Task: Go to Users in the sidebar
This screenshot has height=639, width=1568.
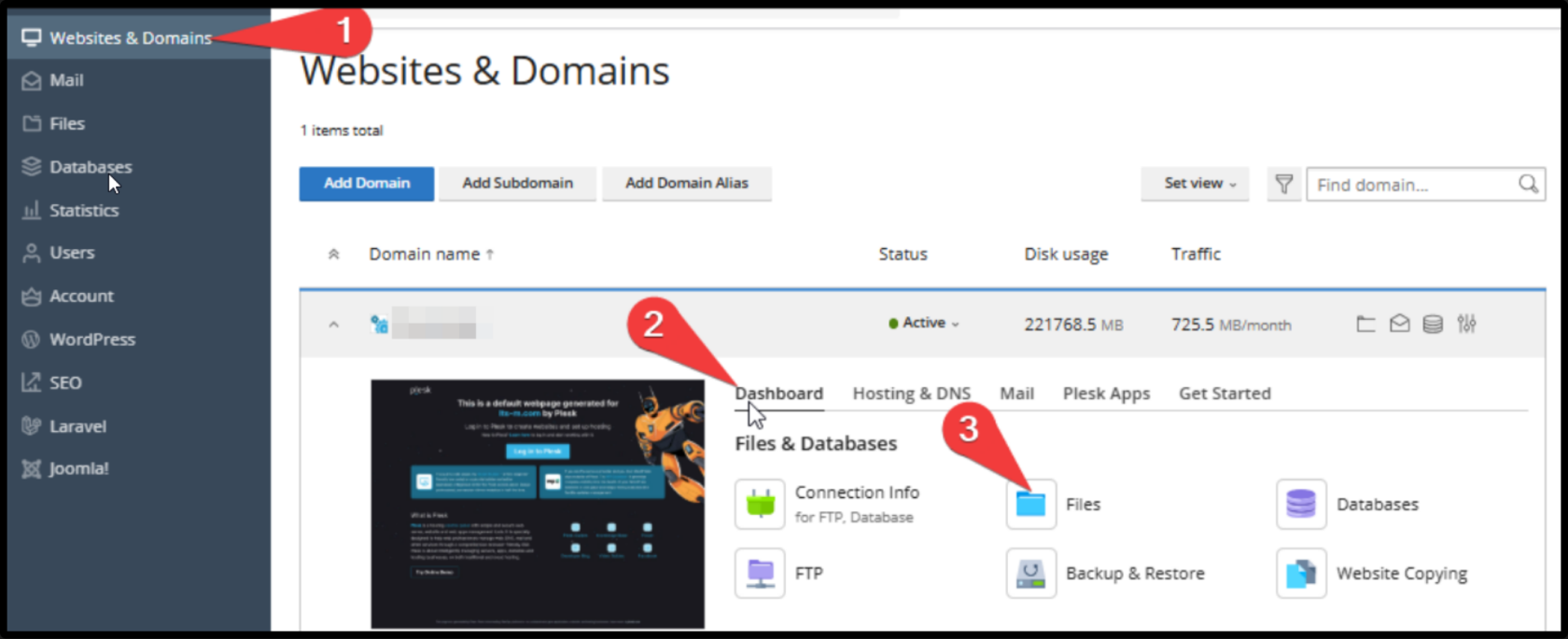Action: tap(71, 253)
